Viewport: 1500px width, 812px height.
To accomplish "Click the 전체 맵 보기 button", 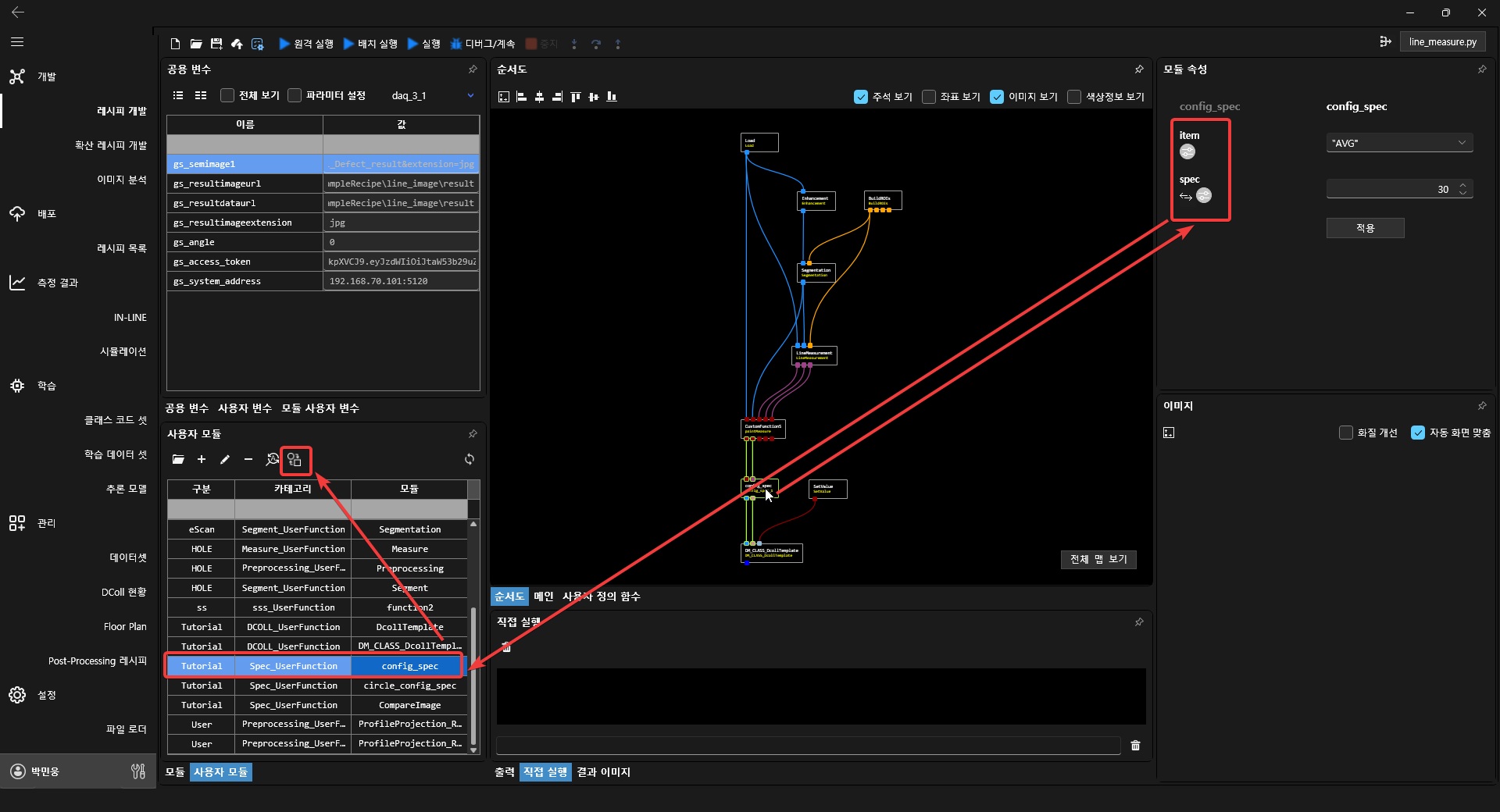I will tap(1098, 559).
